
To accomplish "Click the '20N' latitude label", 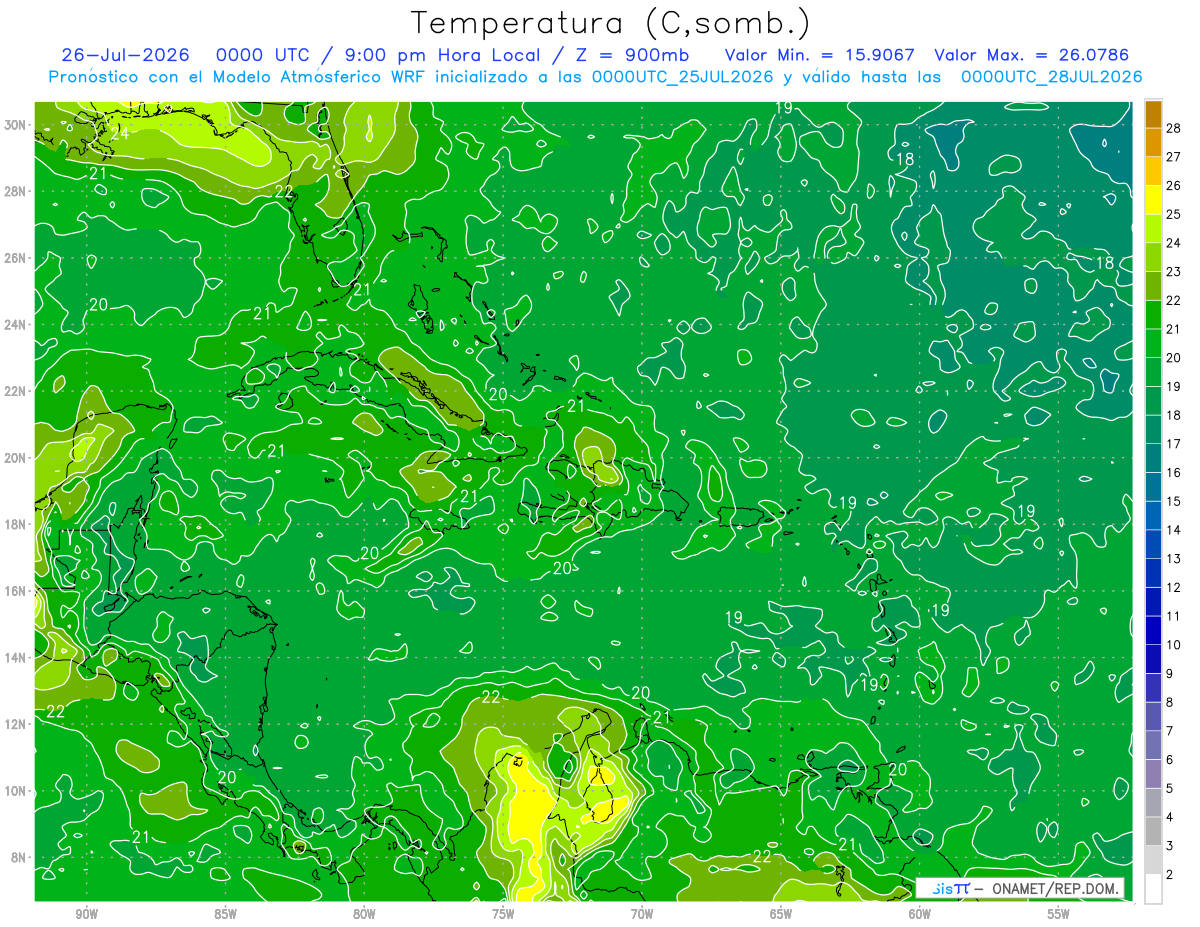I will [17, 458].
